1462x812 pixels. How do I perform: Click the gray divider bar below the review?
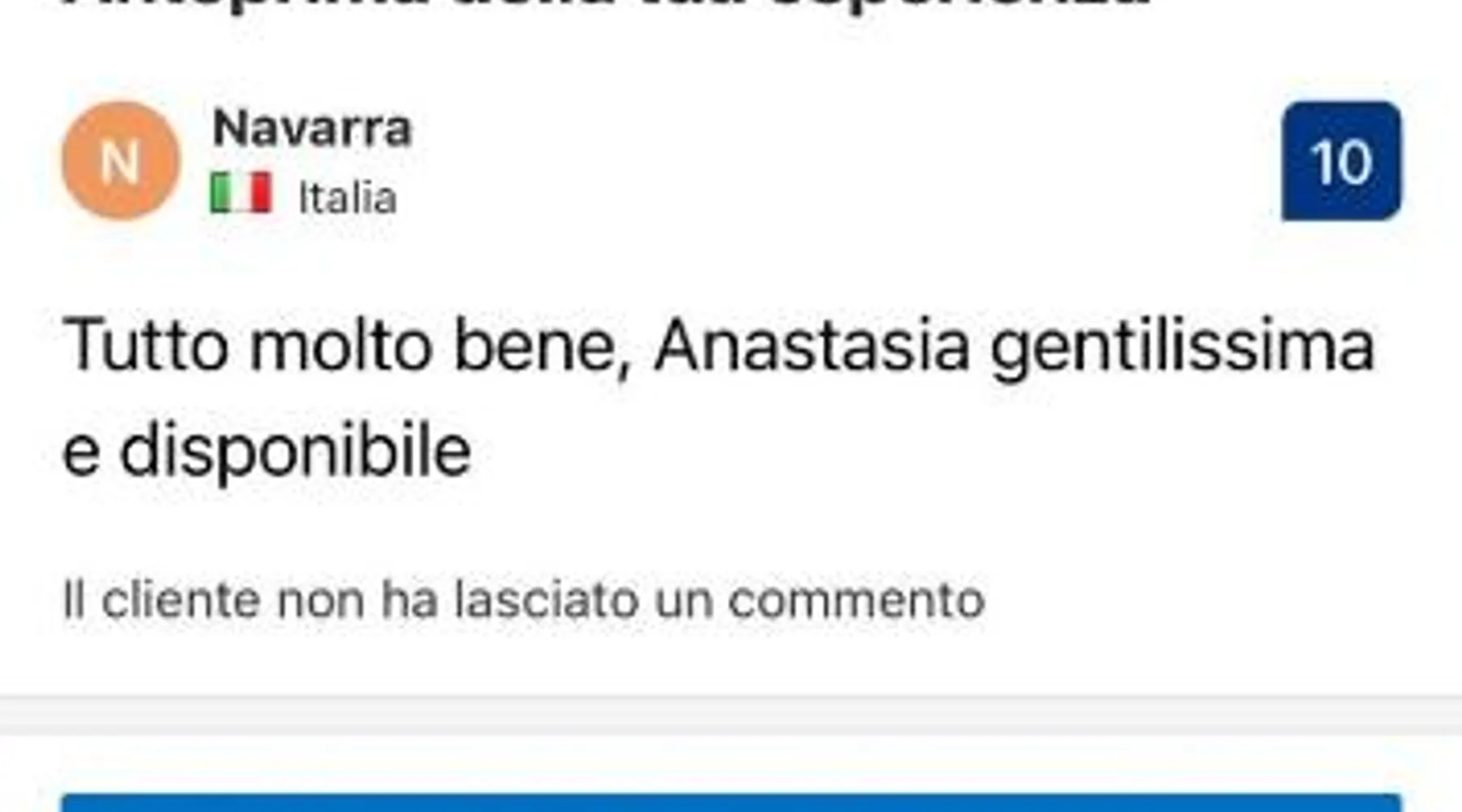pos(731,715)
